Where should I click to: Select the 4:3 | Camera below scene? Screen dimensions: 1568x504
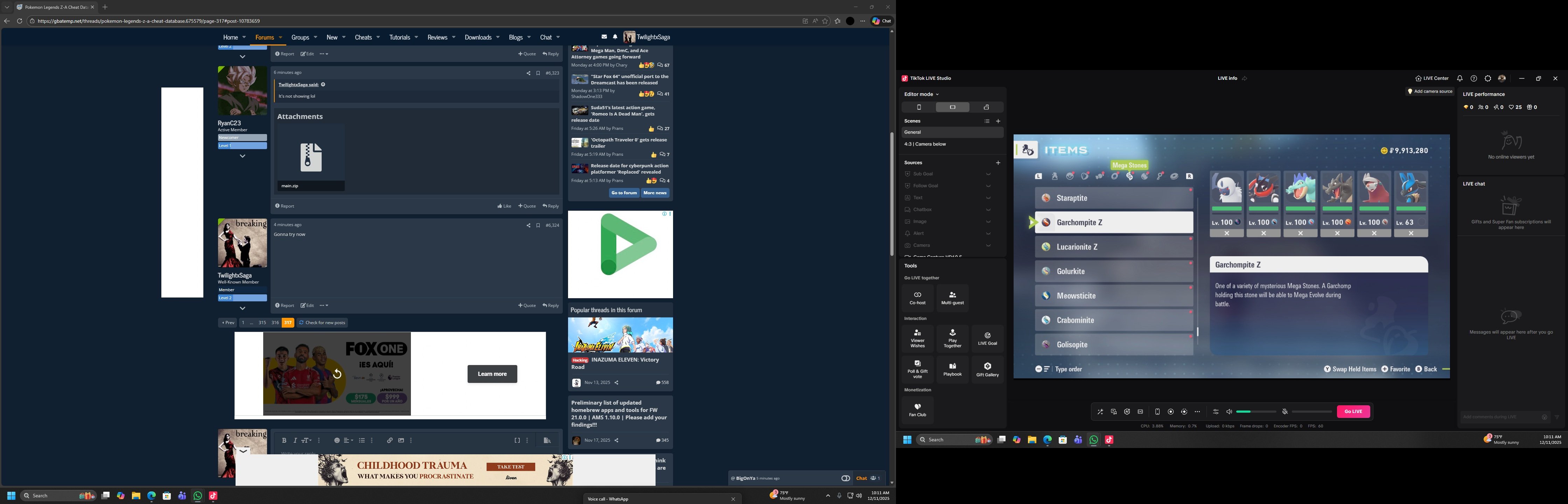click(952, 144)
